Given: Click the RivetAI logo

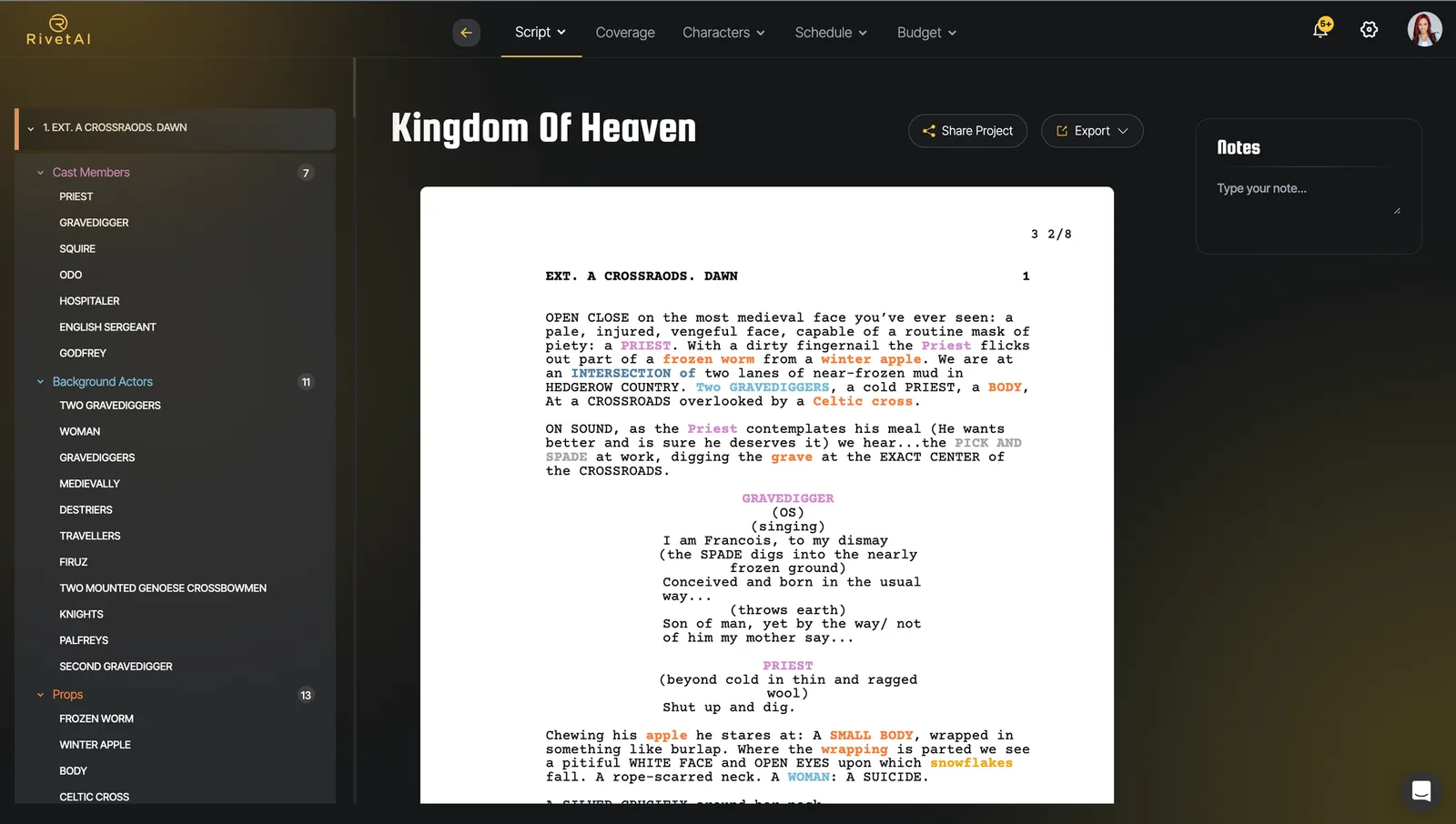Looking at the screenshot, I should (x=58, y=30).
